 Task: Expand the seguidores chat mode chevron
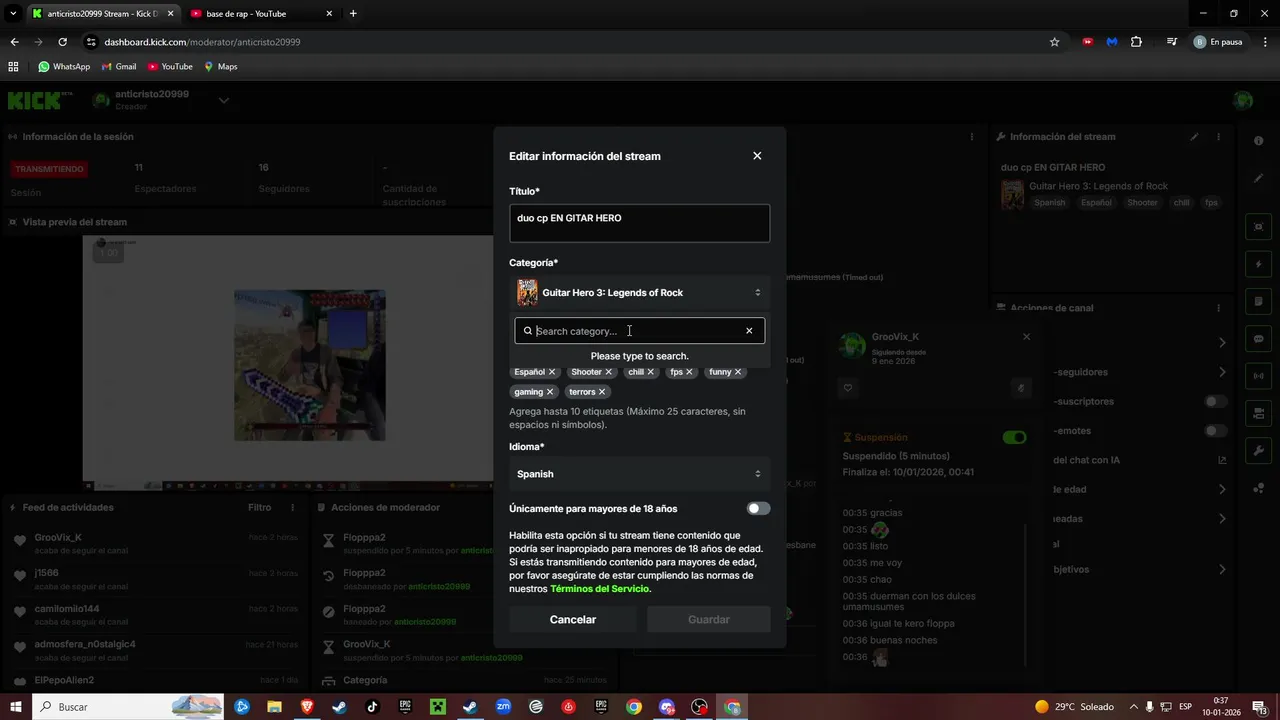(x=1222, y=372)
